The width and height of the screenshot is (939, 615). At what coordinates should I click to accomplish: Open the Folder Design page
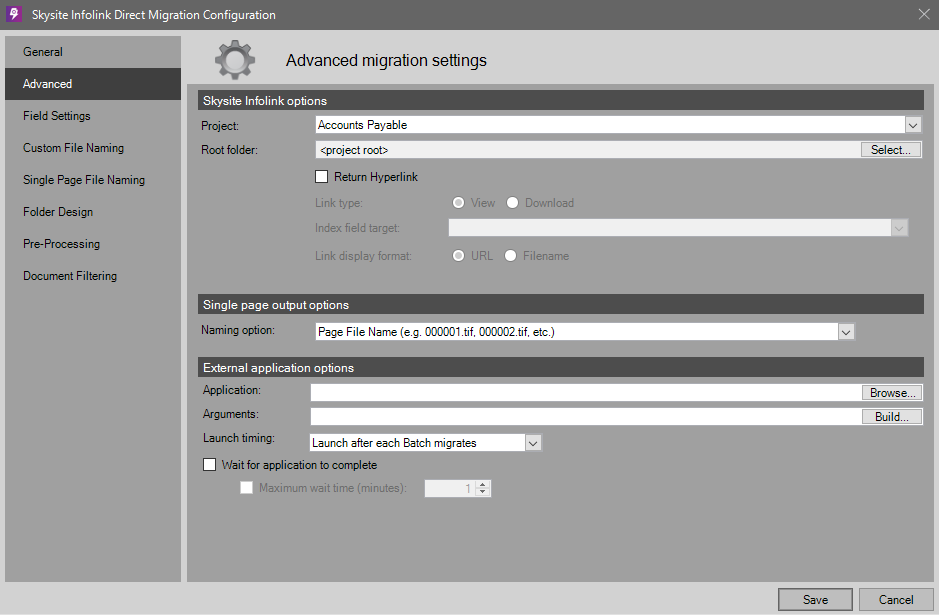93,212
